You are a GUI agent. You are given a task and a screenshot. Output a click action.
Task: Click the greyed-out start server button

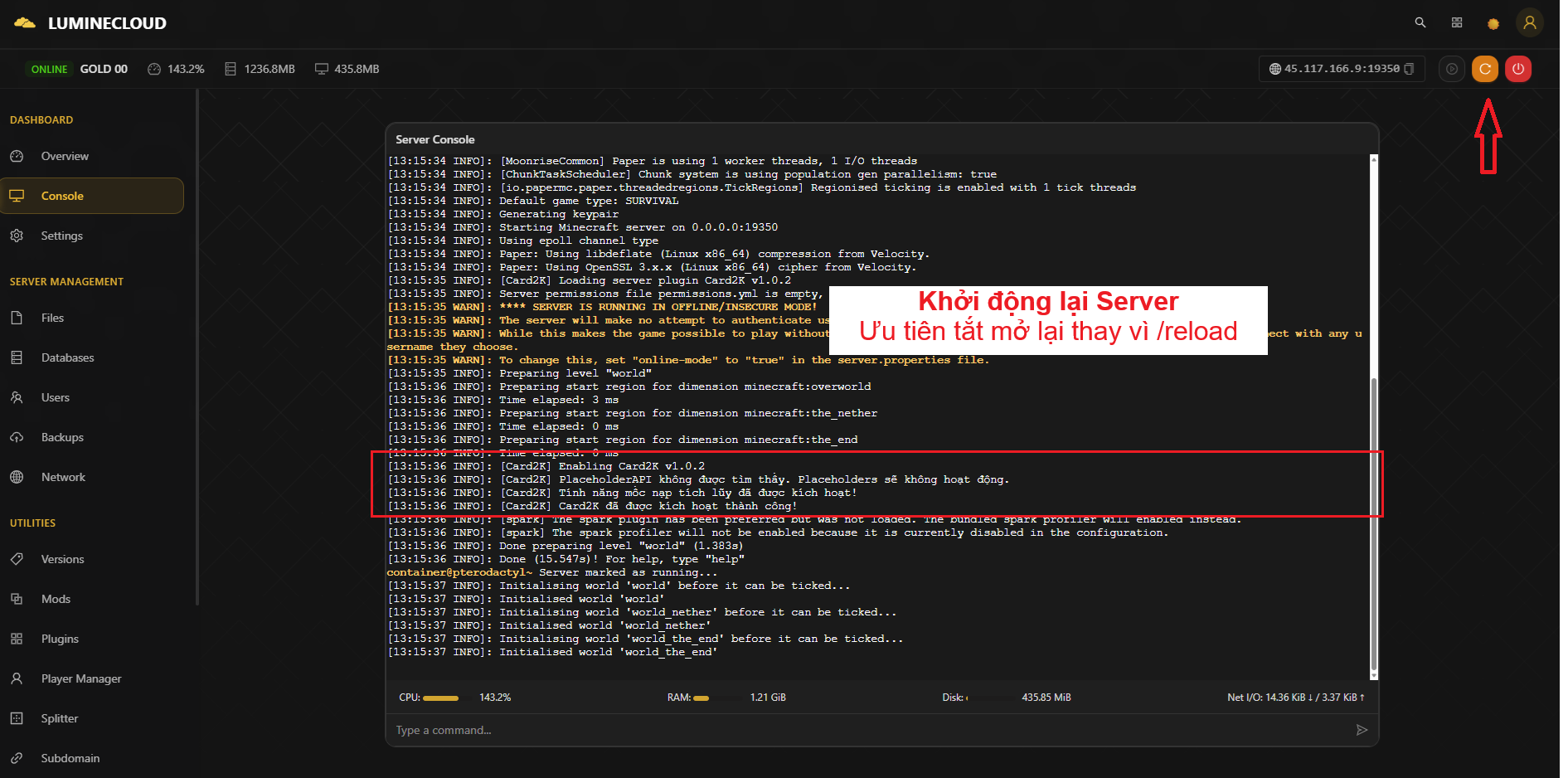point(1451,69)
